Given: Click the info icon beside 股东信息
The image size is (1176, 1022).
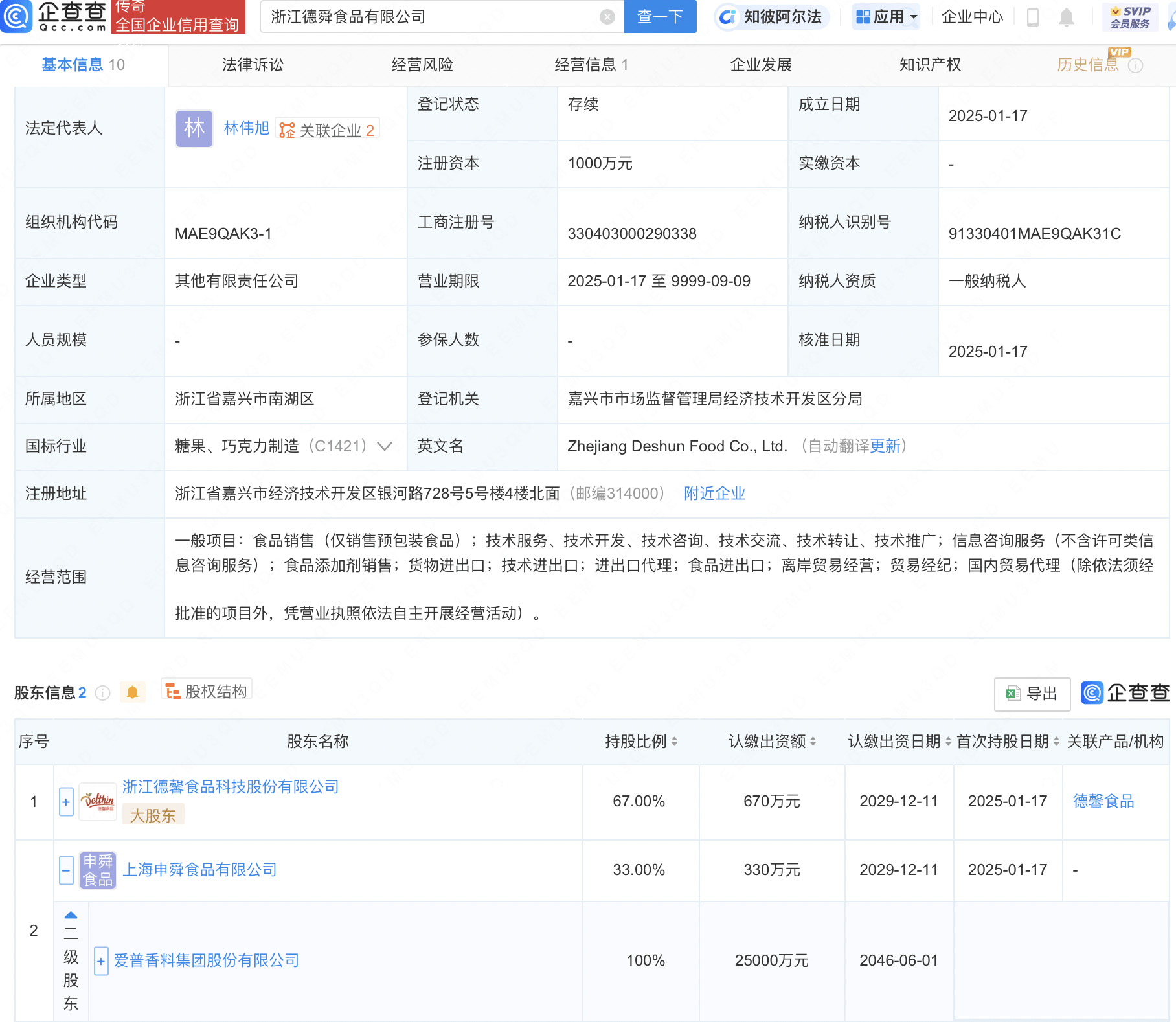Looking at the screenshot, I should coord(102,693).
